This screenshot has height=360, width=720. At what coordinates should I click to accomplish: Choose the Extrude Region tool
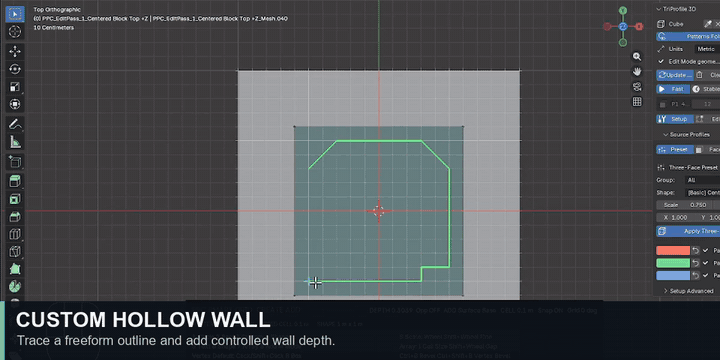(x=15, y=181)
